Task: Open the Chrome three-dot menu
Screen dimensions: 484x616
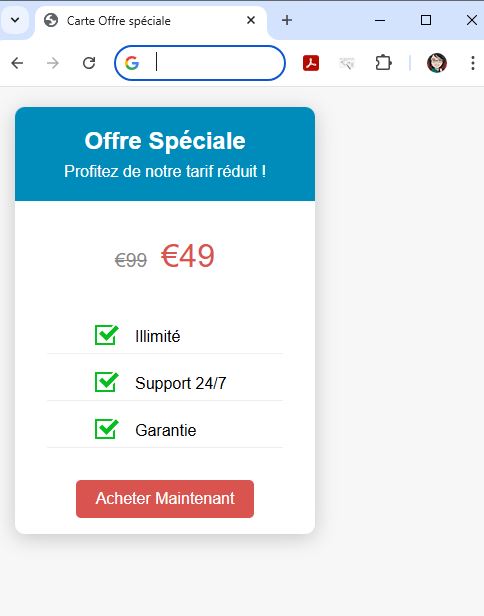Action: tap(473, 63)
